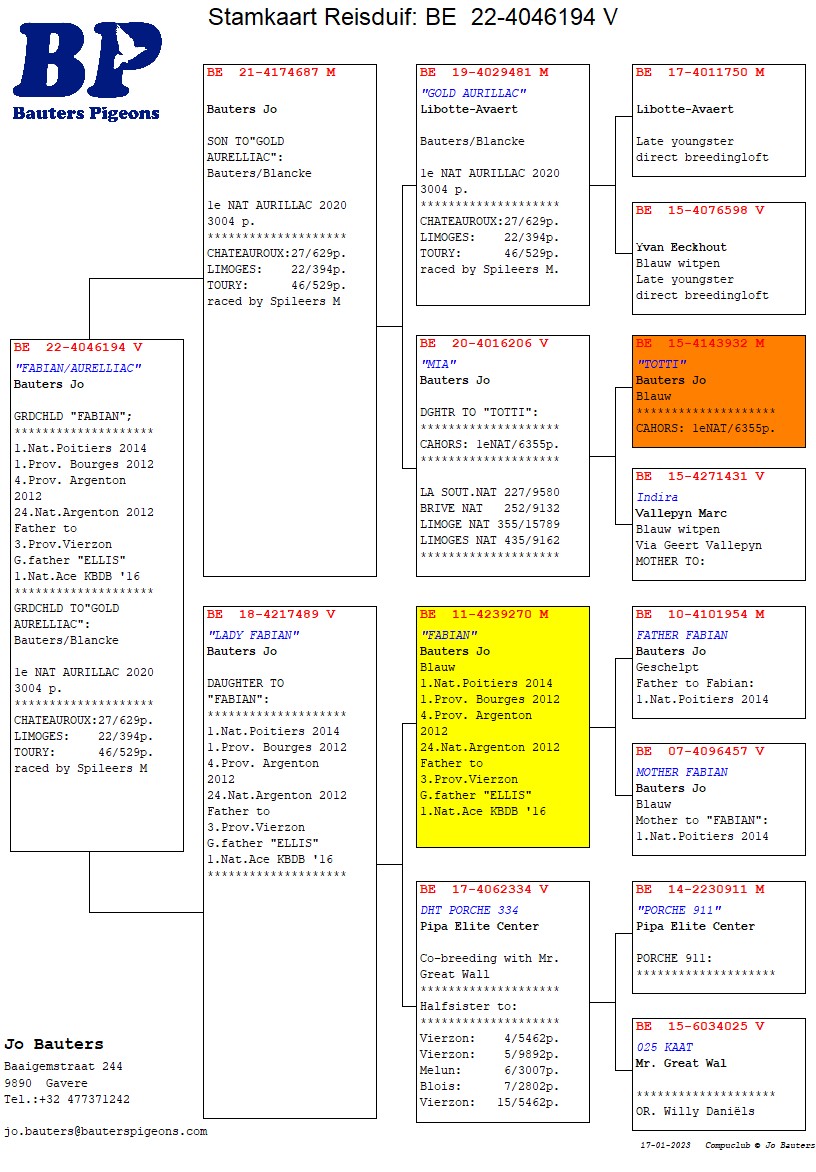Click Yvan Eeckhout breeder name
The height and width of the screenshot is (1172, 816).
pyautogui.click(x=681, y=247)
